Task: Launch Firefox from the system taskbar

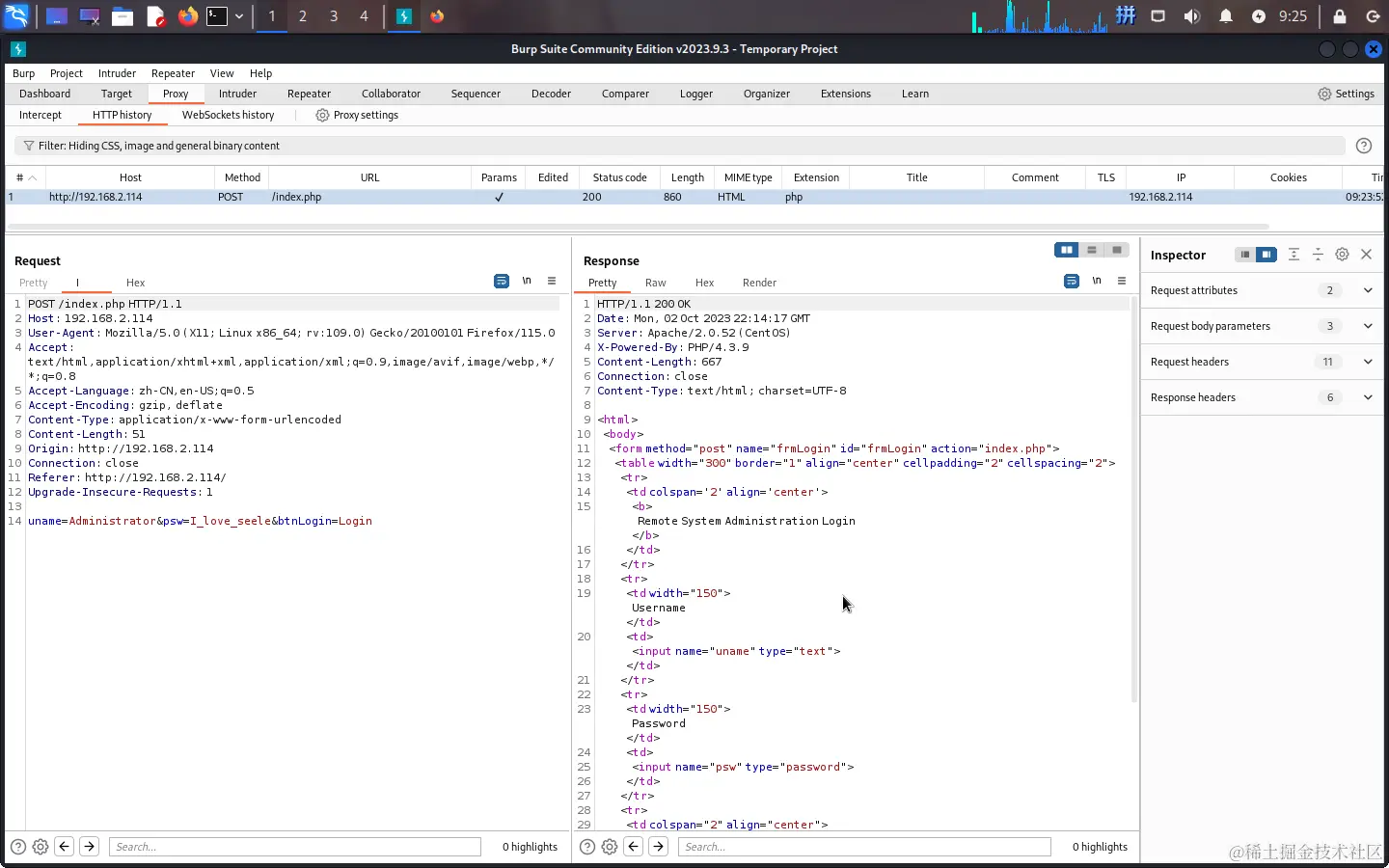Action: pos(188,16)
